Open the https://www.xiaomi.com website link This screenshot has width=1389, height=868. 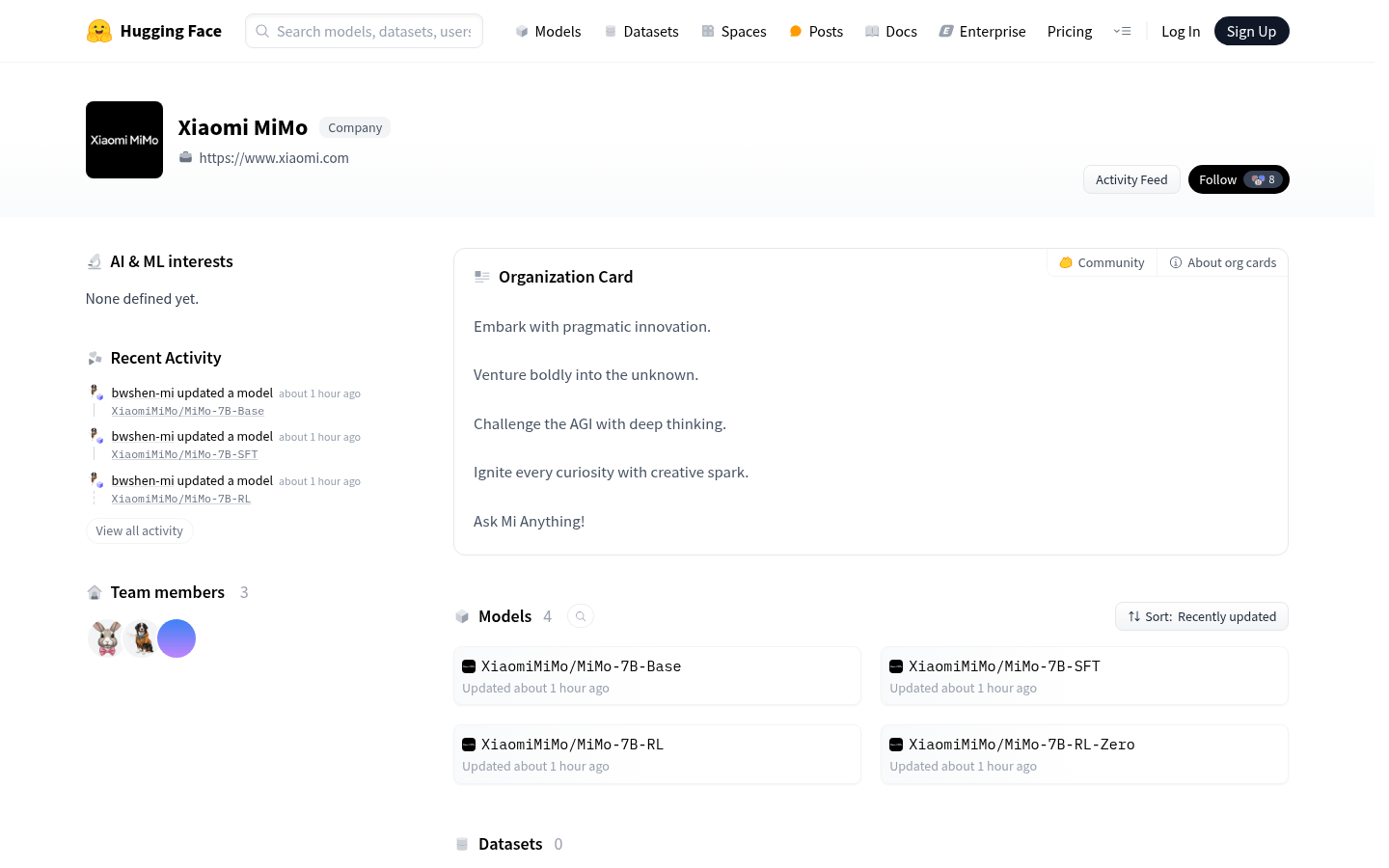point(274,158)
